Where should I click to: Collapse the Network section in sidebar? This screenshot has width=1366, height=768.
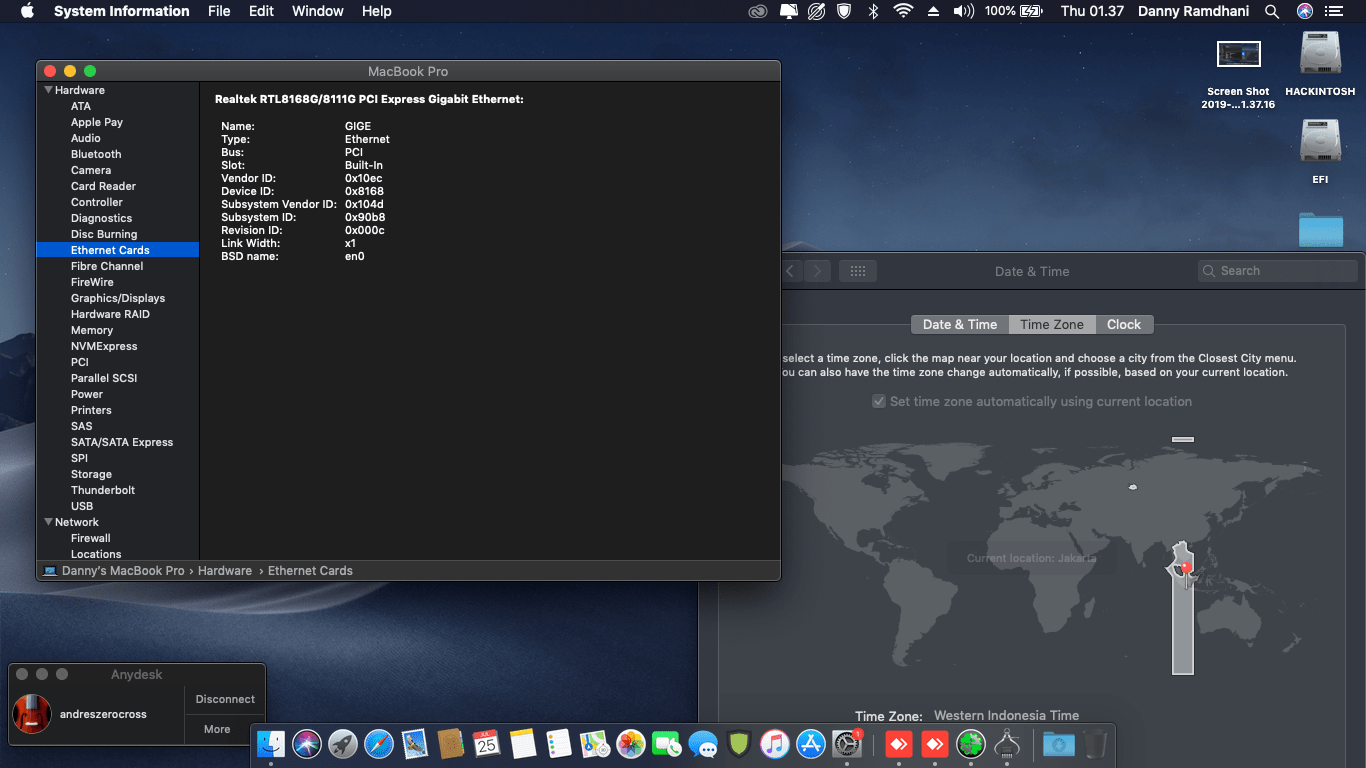tap(48, 522)
